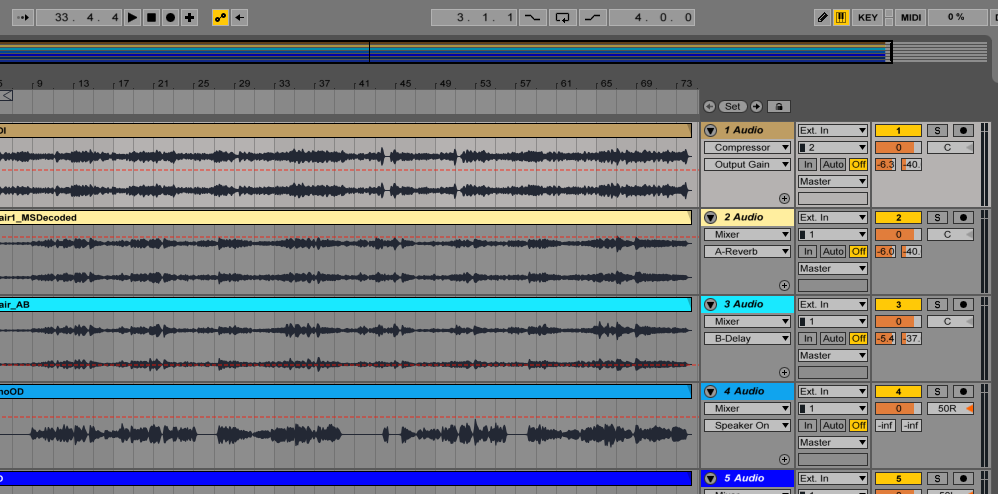Click the loop start field 3.1.1
The width and height of the screenshot is (998, 494).
point(474,18)
